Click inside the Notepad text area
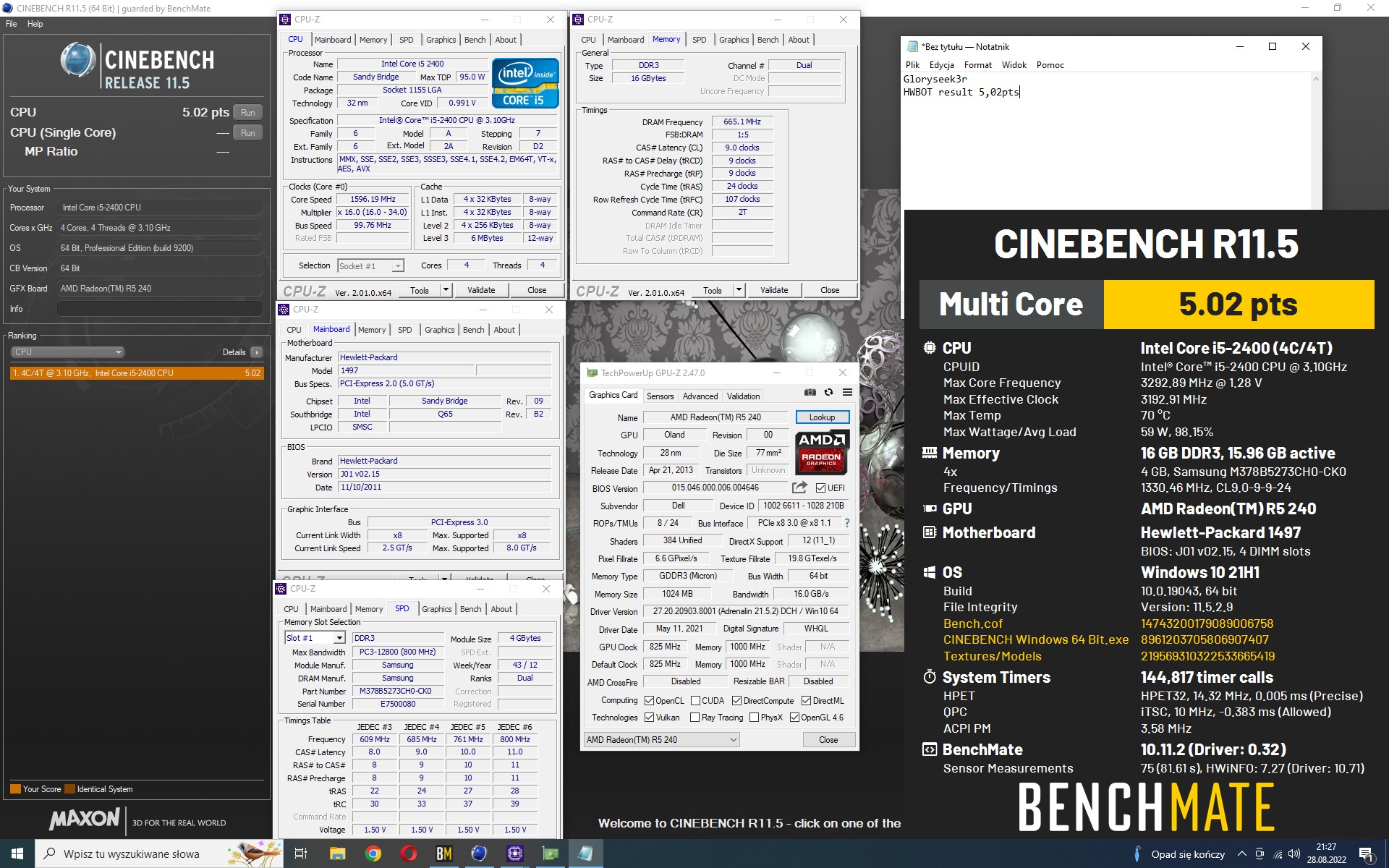The image size is (1389, 868). pos(1107,141)
